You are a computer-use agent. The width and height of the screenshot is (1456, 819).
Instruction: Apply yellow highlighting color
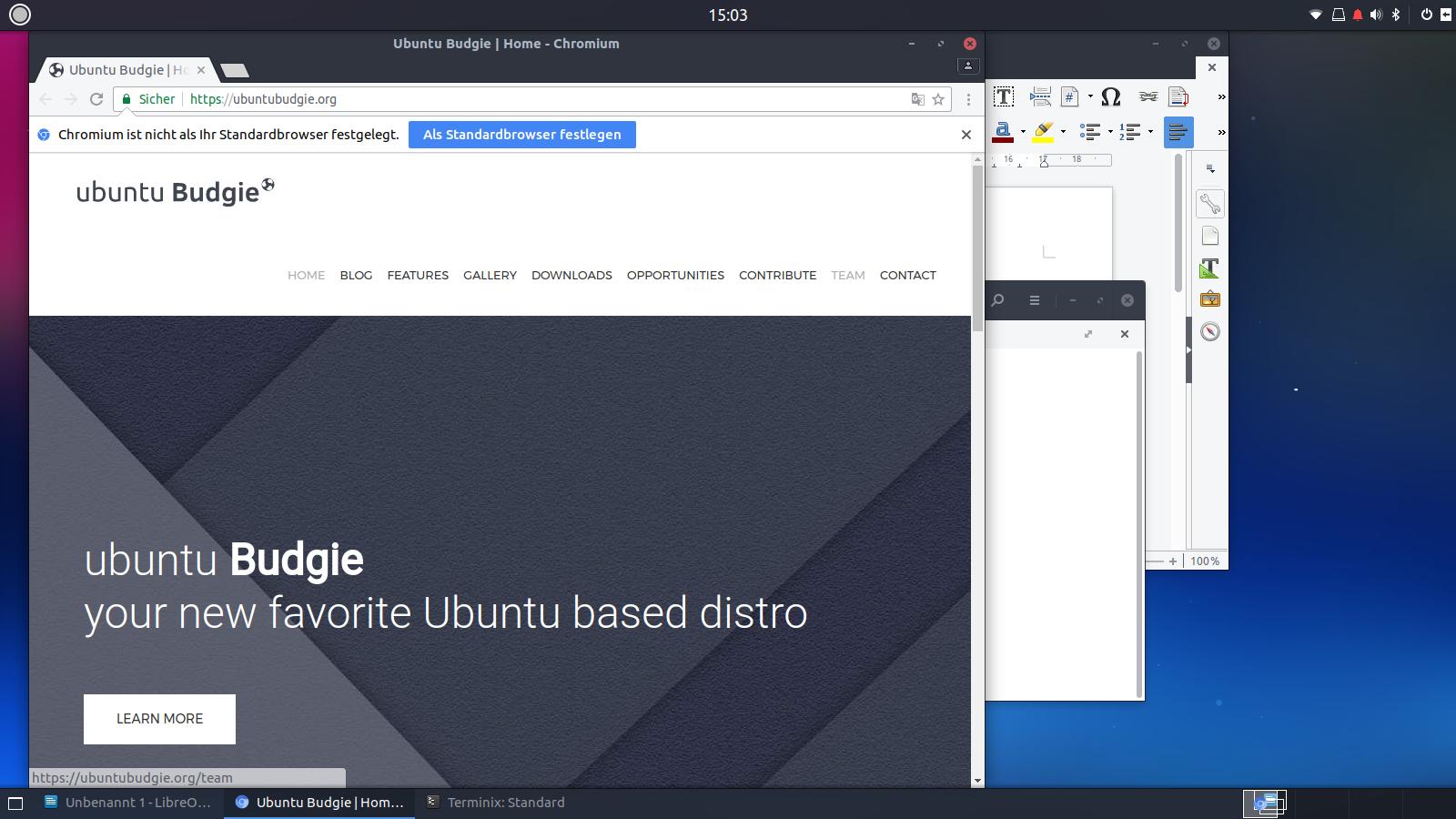(x=1044, y=132)
